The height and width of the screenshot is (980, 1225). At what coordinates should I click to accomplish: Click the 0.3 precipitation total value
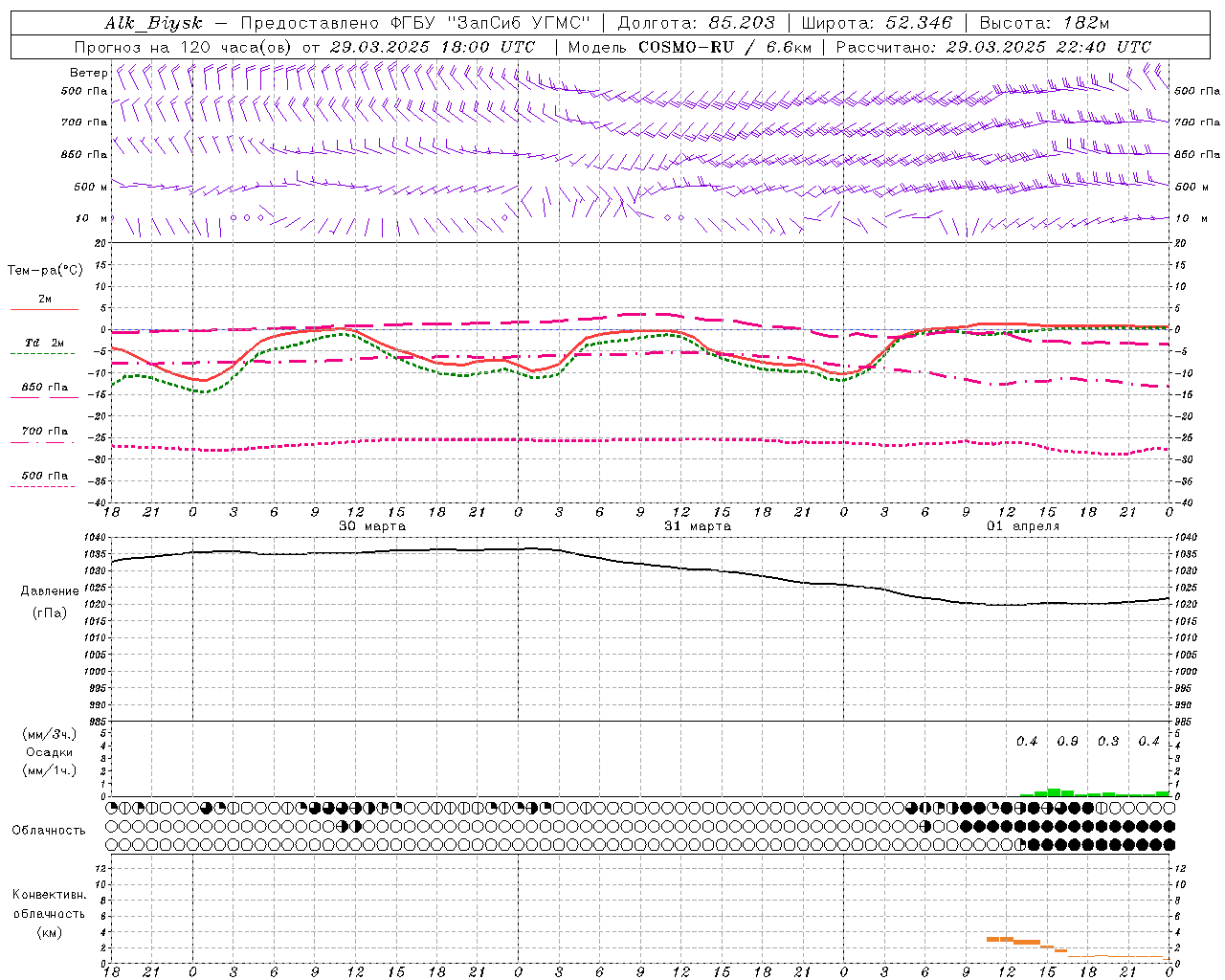click(x=1108, y=742)
